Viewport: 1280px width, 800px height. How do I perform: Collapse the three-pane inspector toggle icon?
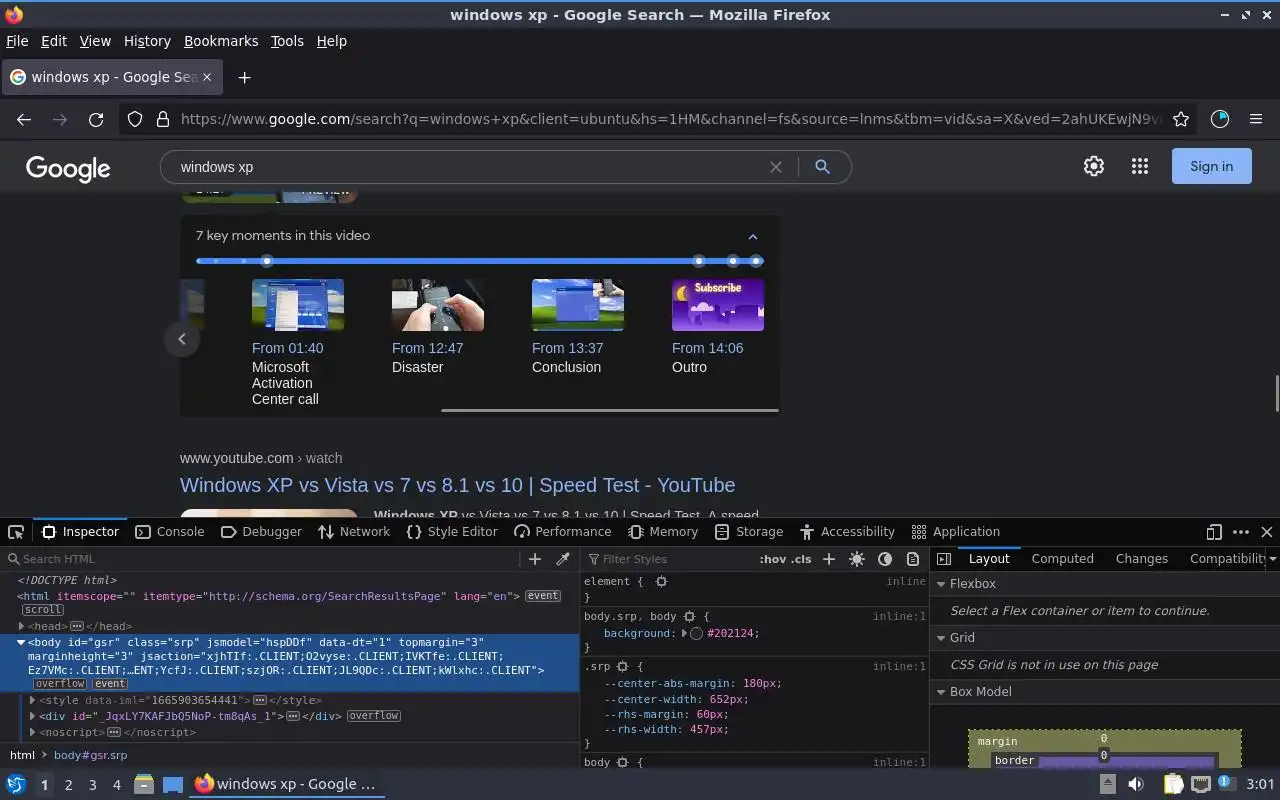point(944,559)
